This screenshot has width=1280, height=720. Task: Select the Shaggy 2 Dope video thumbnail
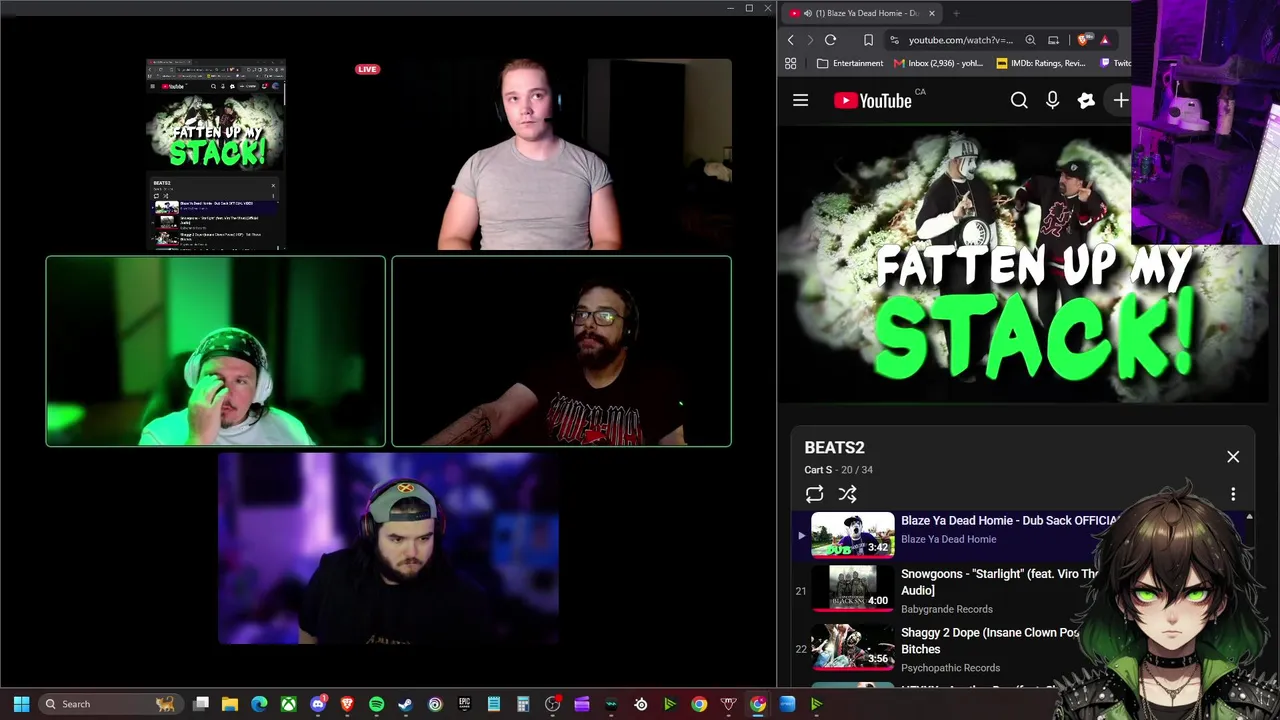(x=852, y=647)
